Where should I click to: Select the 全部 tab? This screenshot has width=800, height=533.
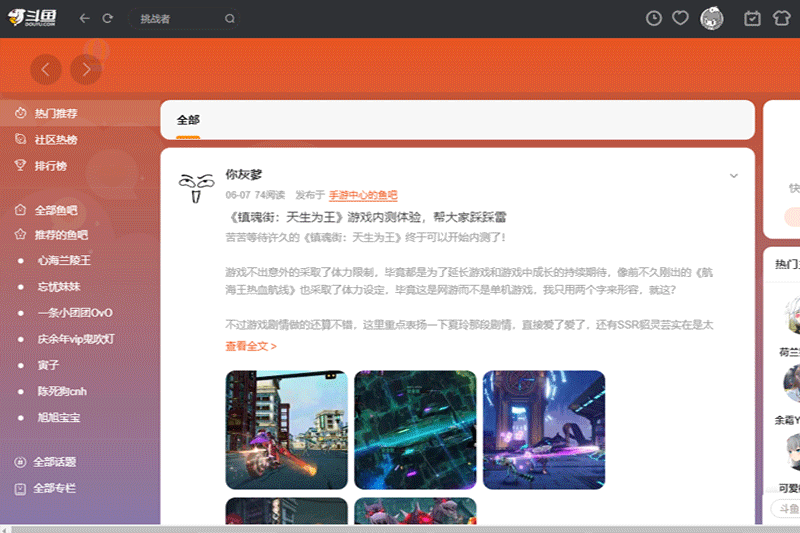click(188, 120)
